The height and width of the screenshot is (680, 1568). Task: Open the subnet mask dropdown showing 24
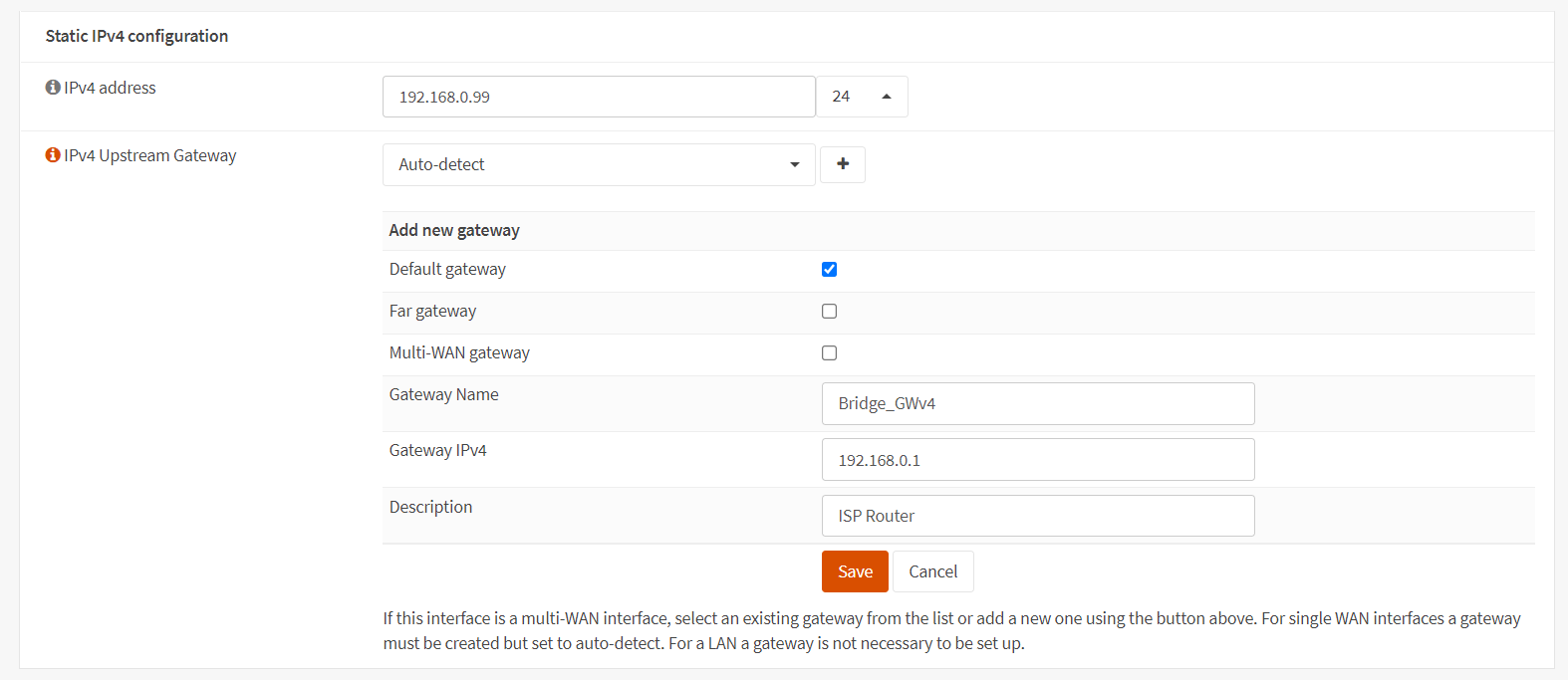click(862, 97)
